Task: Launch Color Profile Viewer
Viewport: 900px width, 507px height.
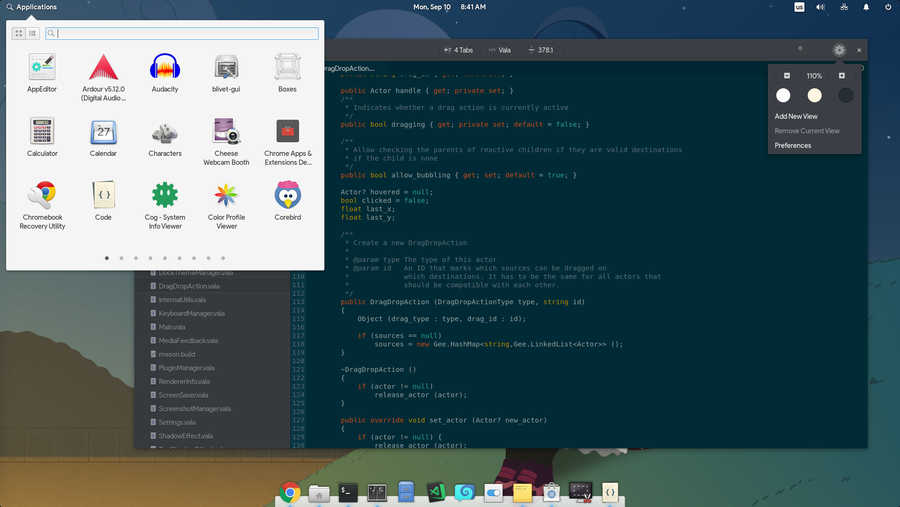Action: [x=227, y=195]
